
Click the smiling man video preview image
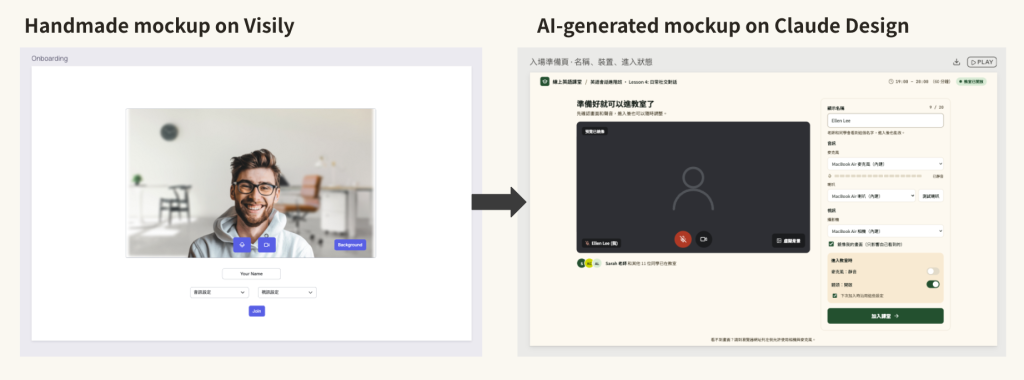[251, 183]
